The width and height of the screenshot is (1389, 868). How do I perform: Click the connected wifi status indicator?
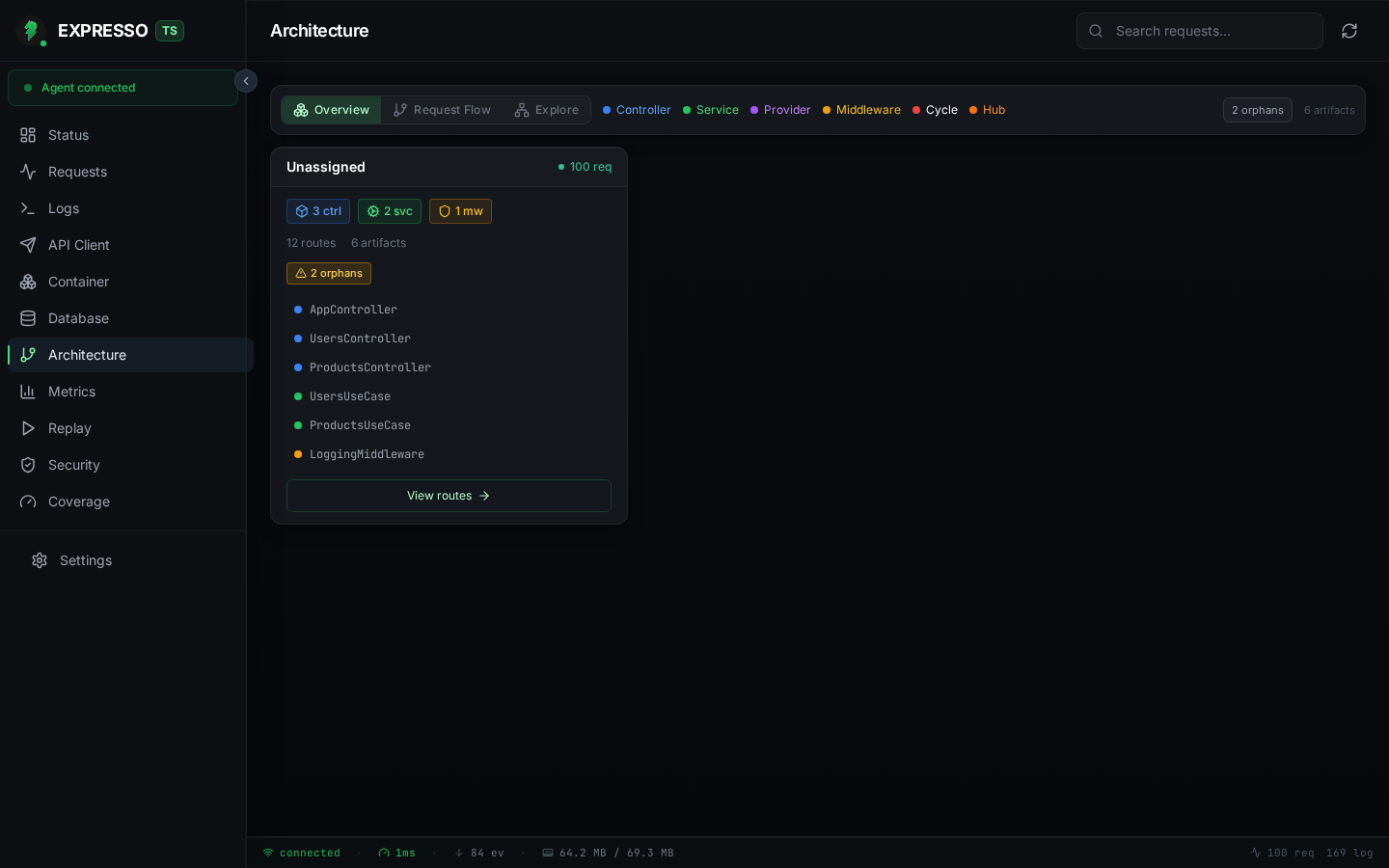302,853
